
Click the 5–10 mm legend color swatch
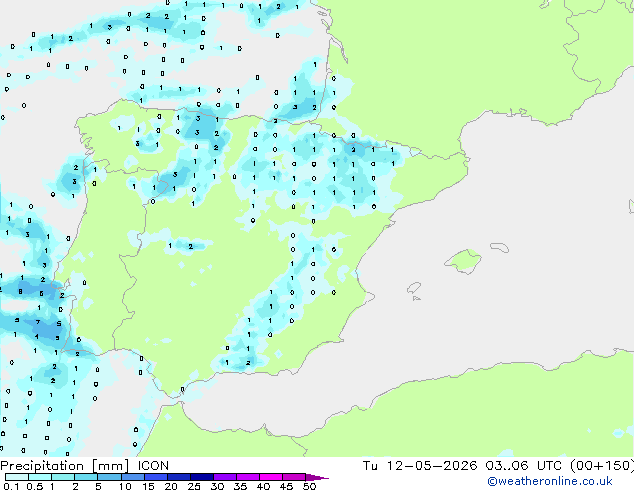(x=109, y=477)
